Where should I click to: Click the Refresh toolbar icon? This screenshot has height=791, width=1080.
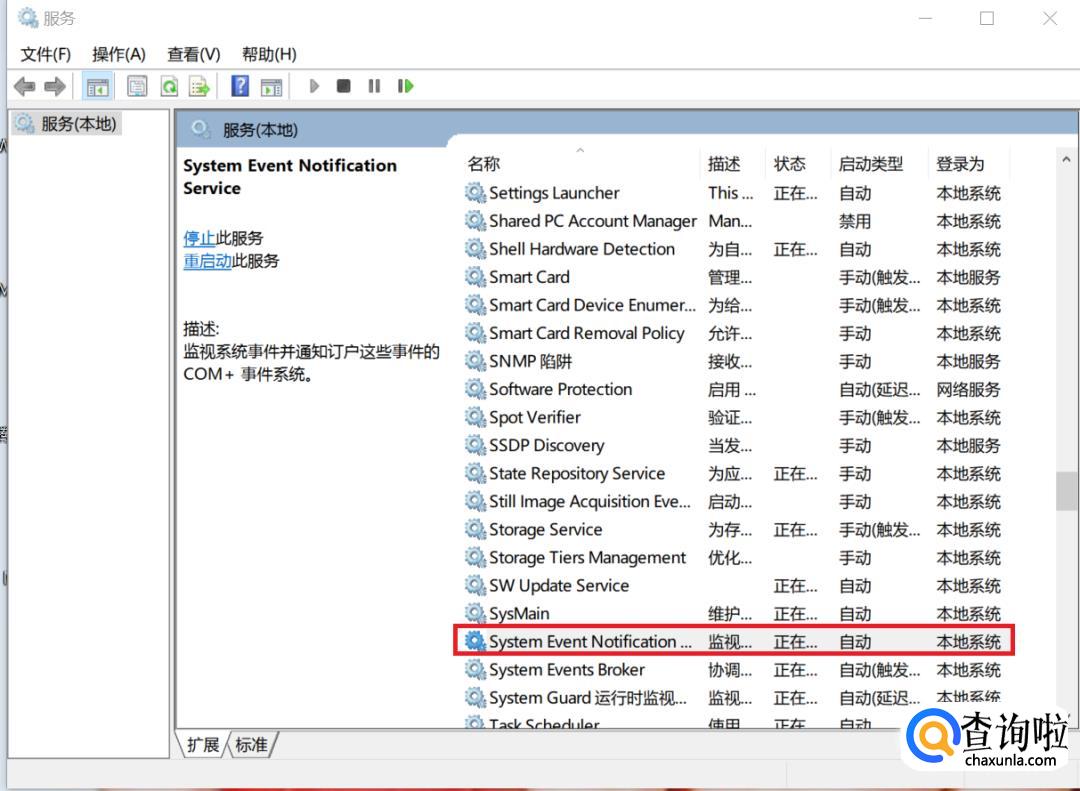tap(169, 87)
